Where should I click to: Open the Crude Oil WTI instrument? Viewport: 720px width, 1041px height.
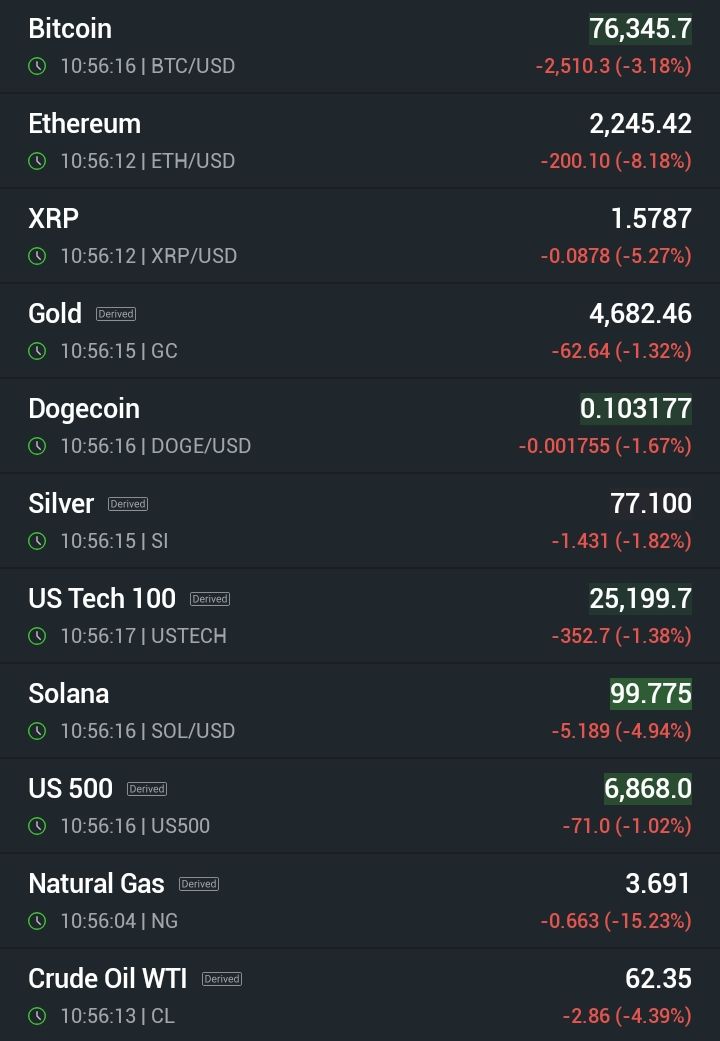click(107, 979)
